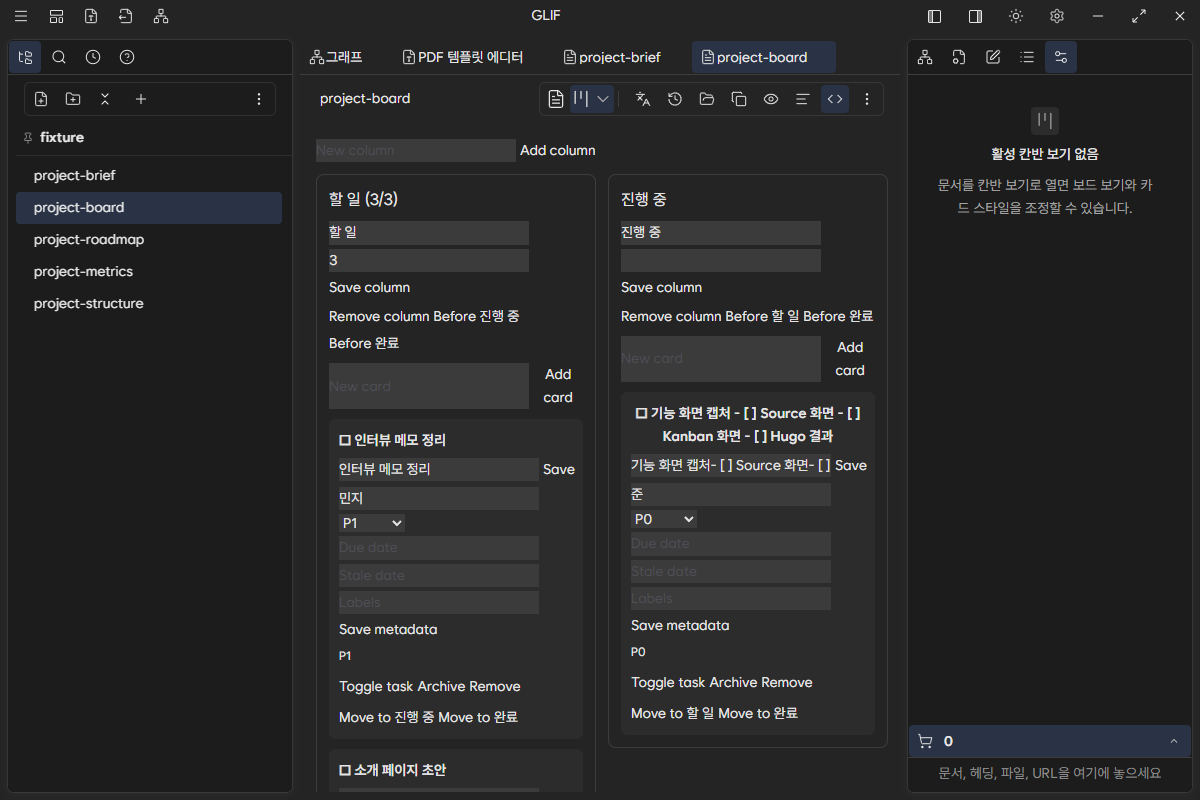Expand the cart panel chevron
Viewport: 1200px width, 800px height.
coord(1173,741)
